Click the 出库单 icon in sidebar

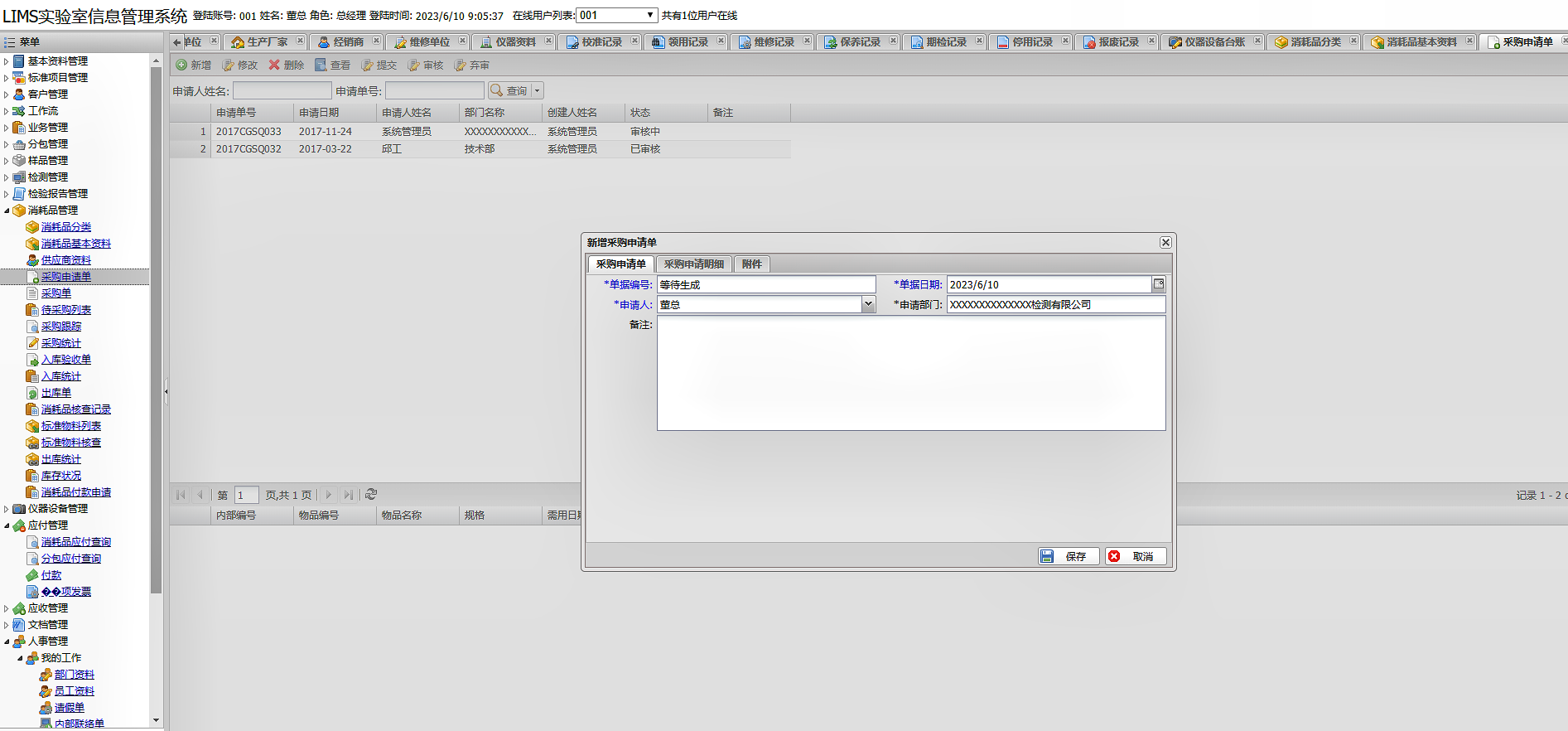point(32,393)
